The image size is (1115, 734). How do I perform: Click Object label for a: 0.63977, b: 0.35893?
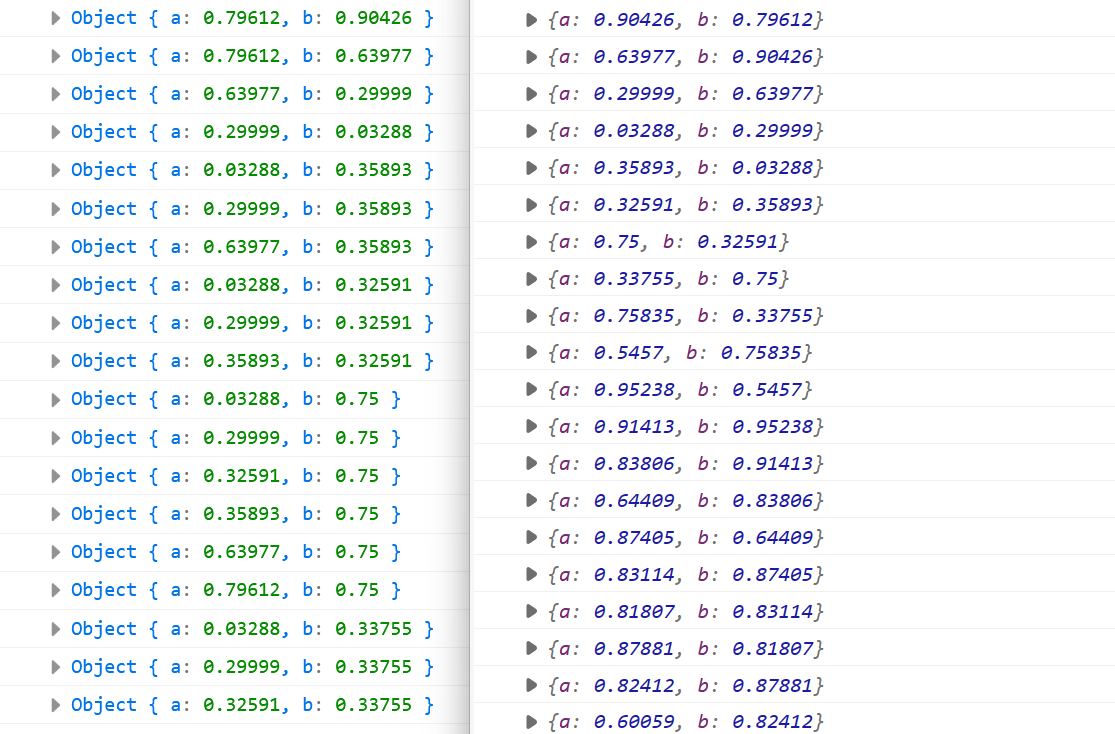103,247
